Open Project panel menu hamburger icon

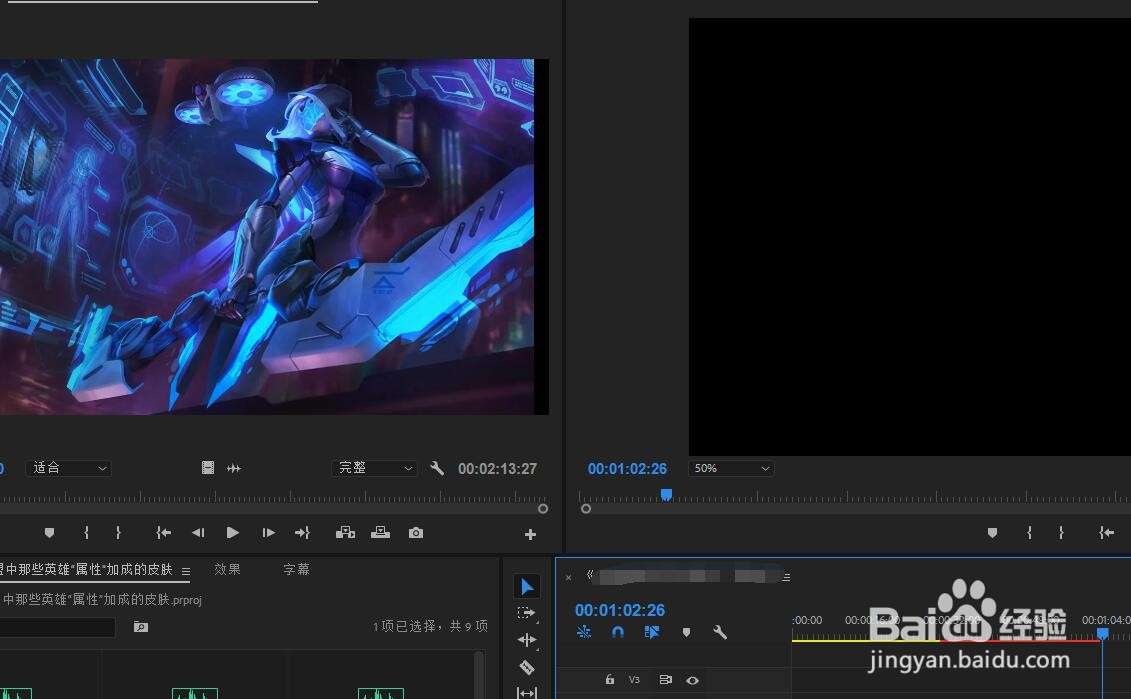coord(186,571)
